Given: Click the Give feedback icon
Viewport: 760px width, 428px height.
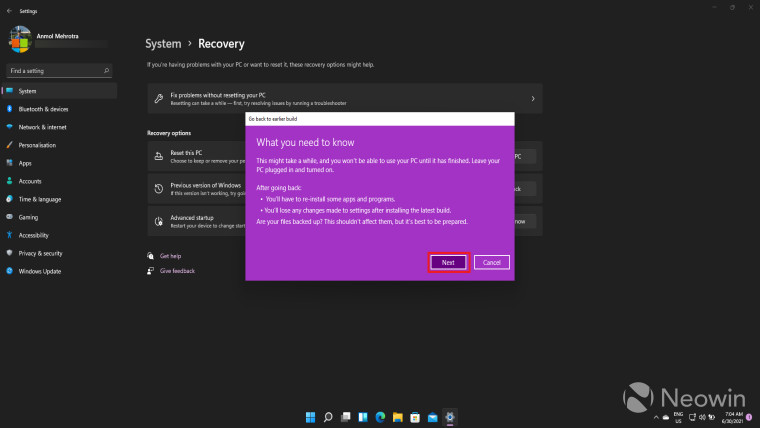Looking at the screenshot, I should point(150,271).
